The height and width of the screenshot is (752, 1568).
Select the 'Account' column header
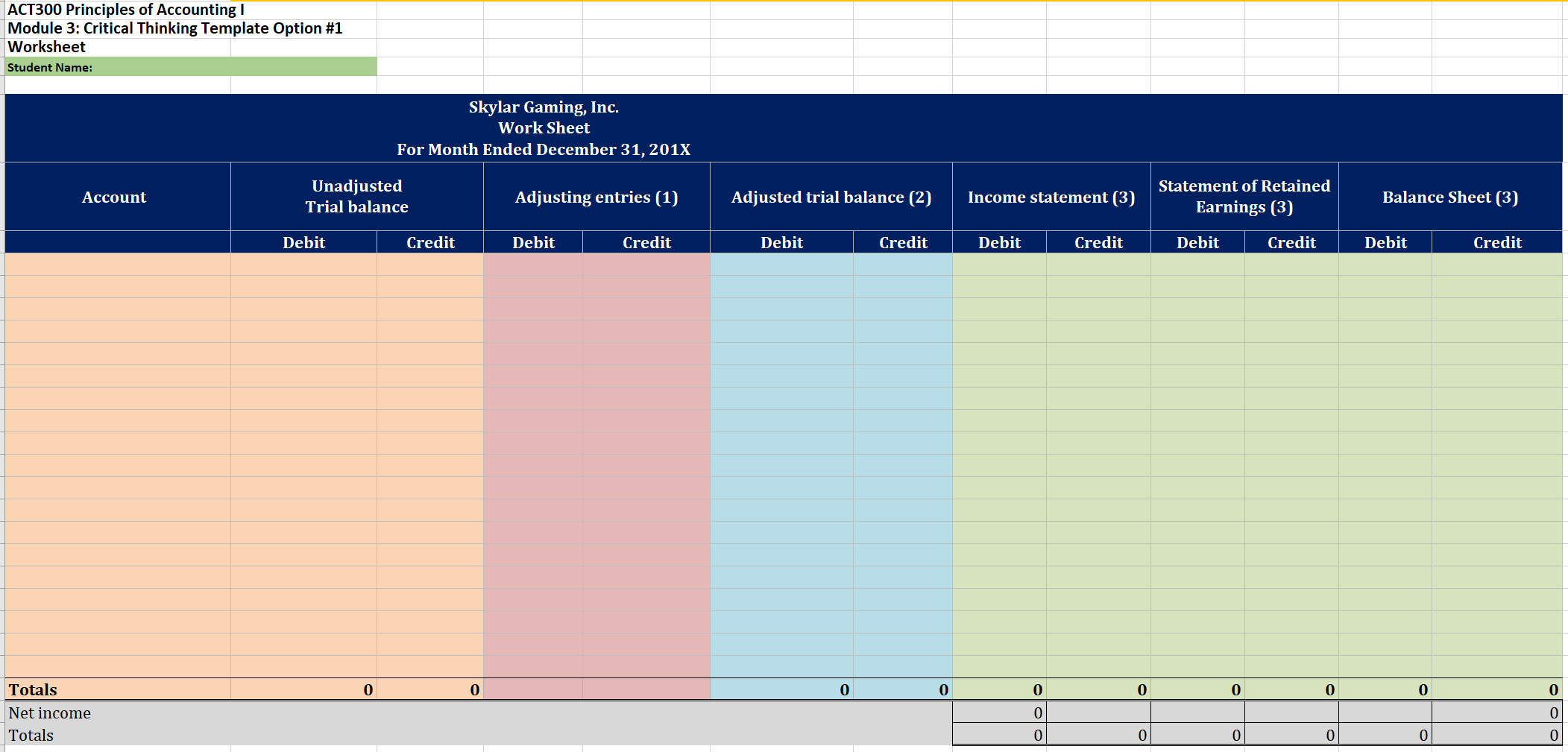click(x=118, y=197)
